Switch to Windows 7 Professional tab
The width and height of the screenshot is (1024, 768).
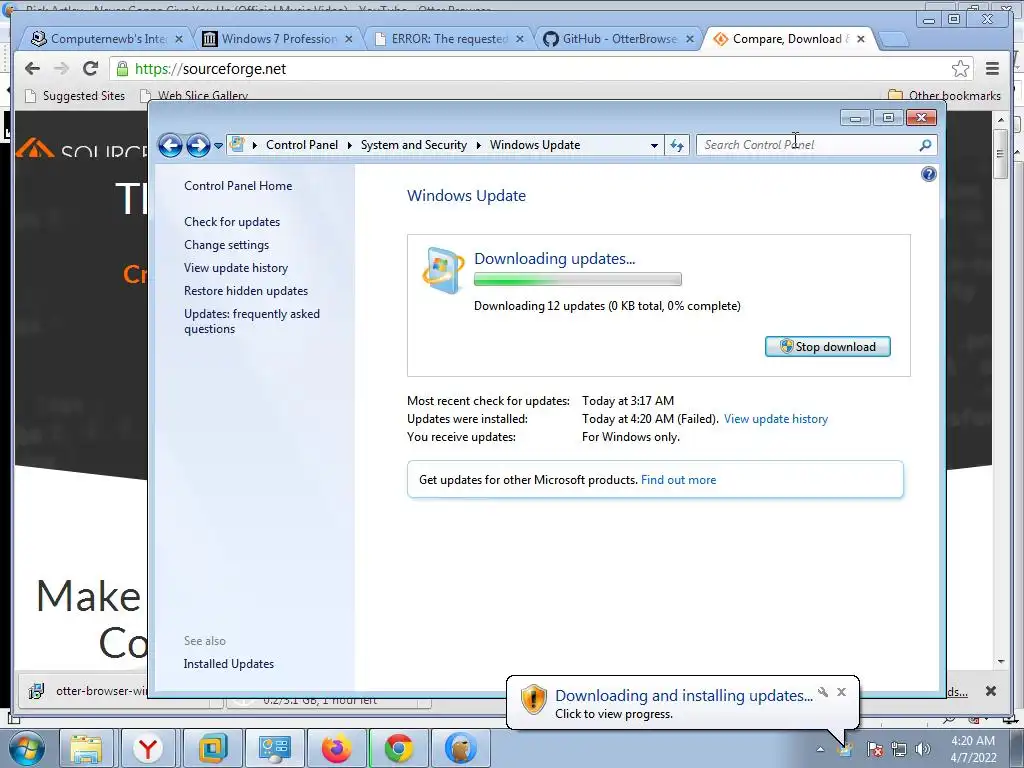click(279, 39)
